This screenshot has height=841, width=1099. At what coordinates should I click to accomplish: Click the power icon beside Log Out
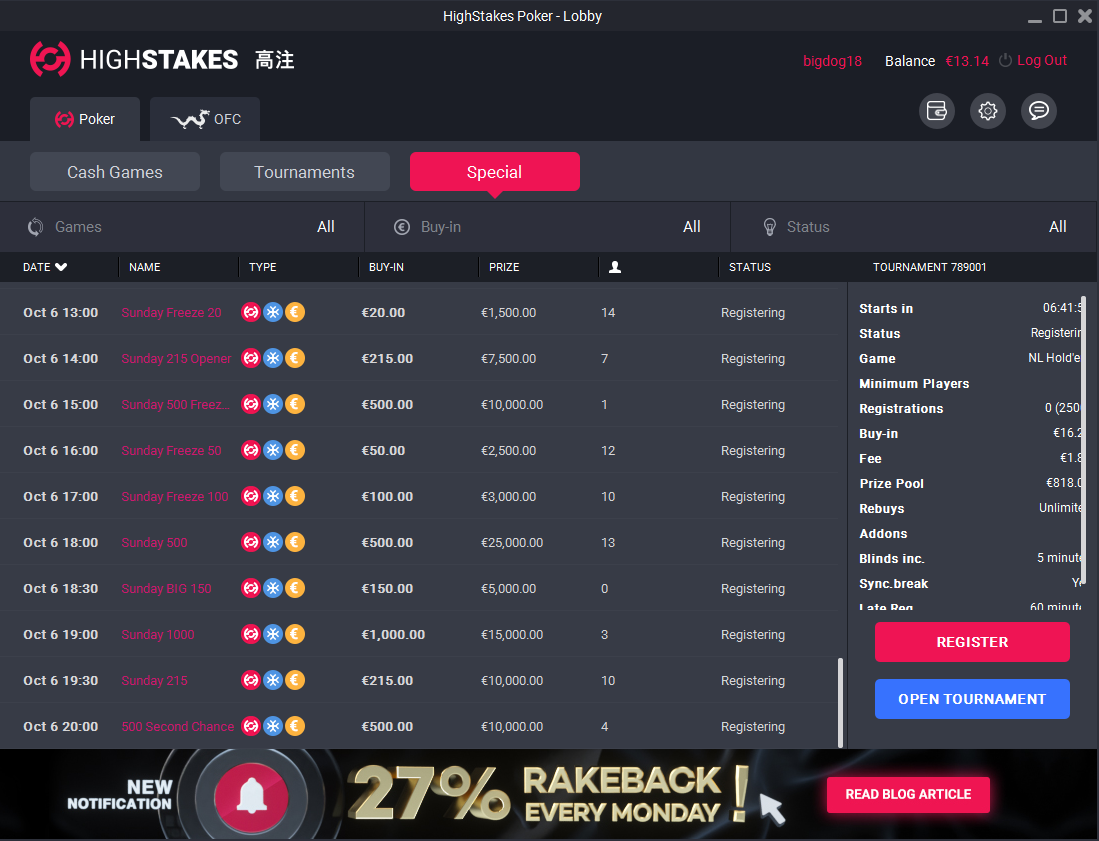[x=1005, y=60]
